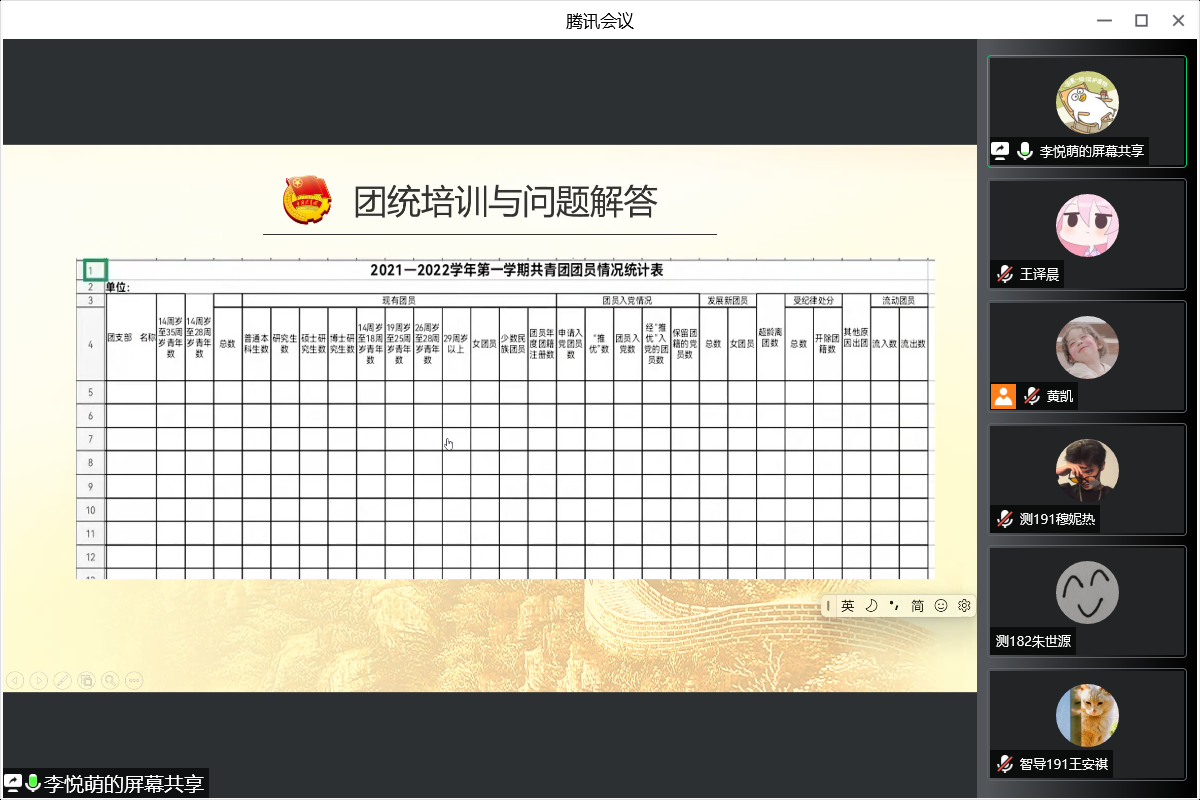Switch the 简 simplified Chinese IME option
Viewport: 1200px width, 800px height.
point(917,605)
